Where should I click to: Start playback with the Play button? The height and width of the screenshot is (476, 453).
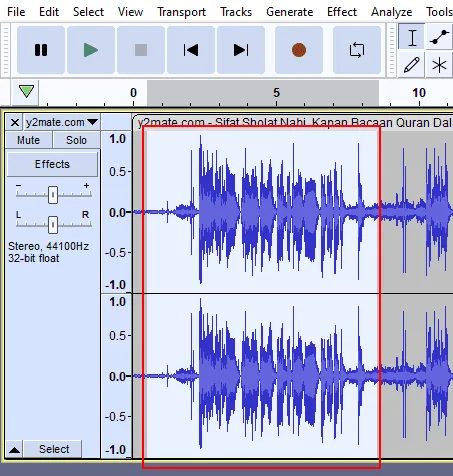click(x=91, y=50)
